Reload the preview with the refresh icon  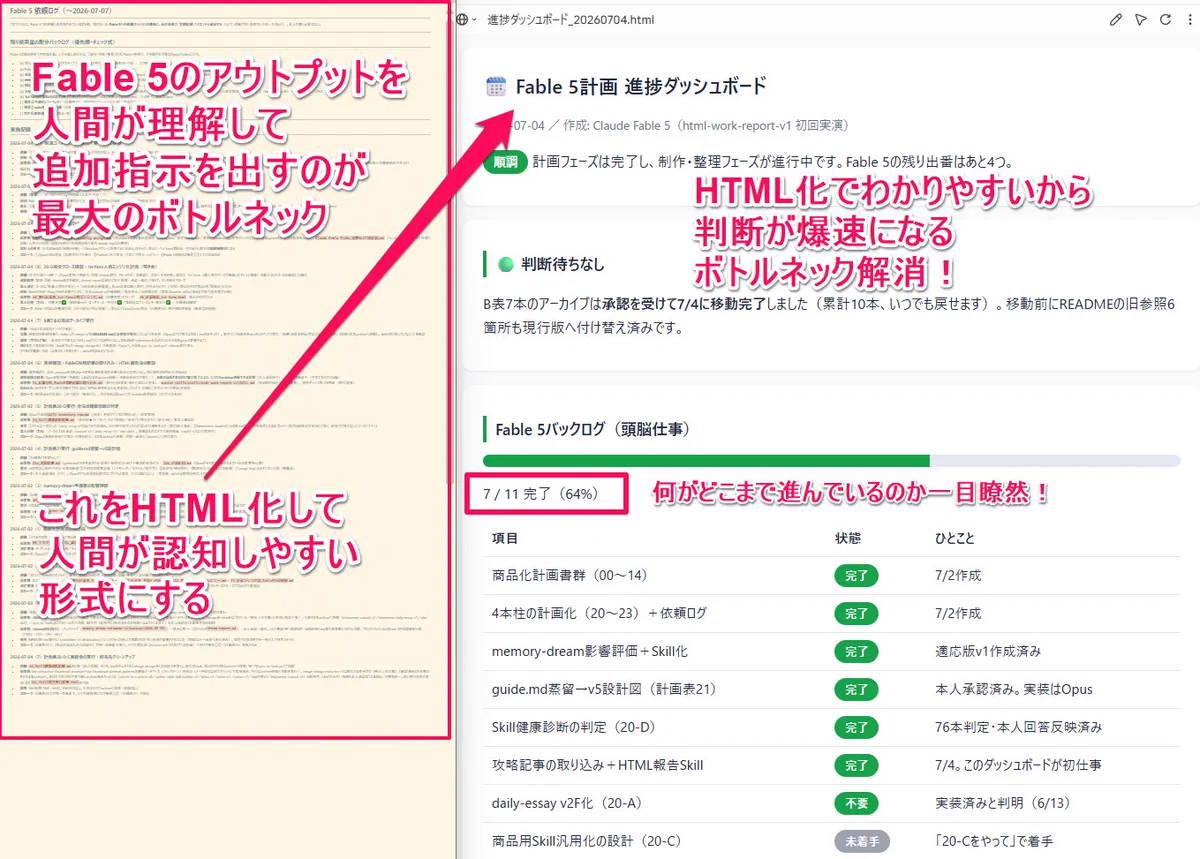tap(1163, 19)
